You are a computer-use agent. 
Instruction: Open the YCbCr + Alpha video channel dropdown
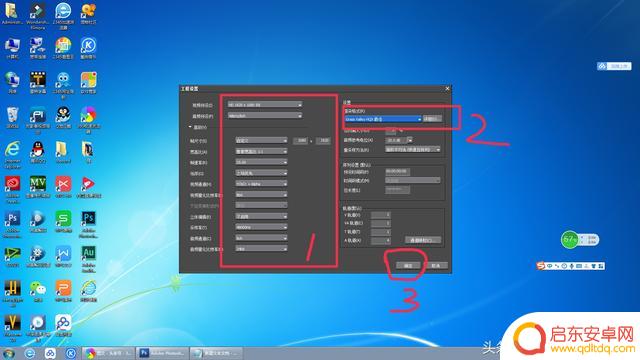click(x=261, y=184)
